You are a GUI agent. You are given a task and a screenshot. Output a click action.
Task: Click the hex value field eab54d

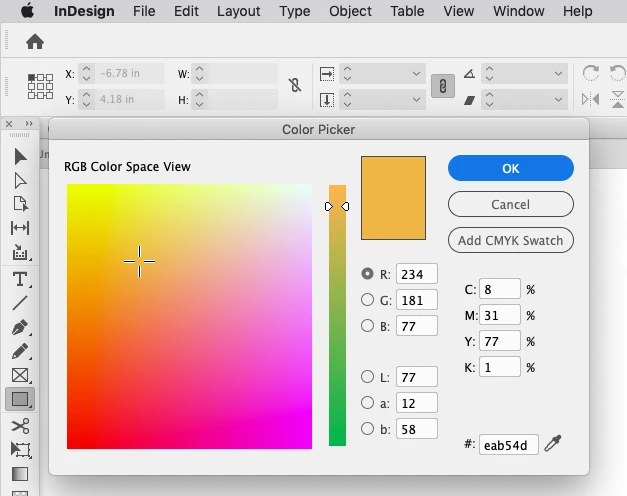(x=509, y=445)
